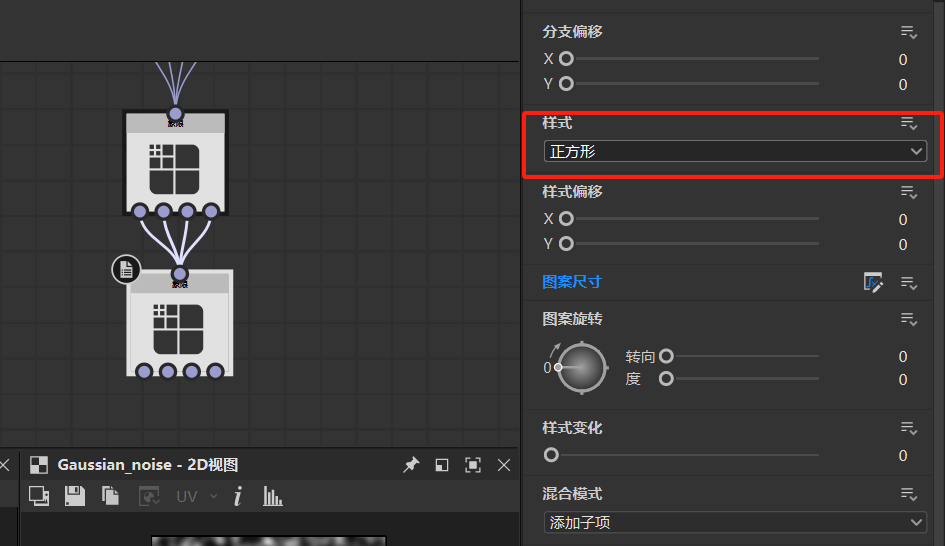Click the 分支偏移 X slider handle

click(566, 58)
